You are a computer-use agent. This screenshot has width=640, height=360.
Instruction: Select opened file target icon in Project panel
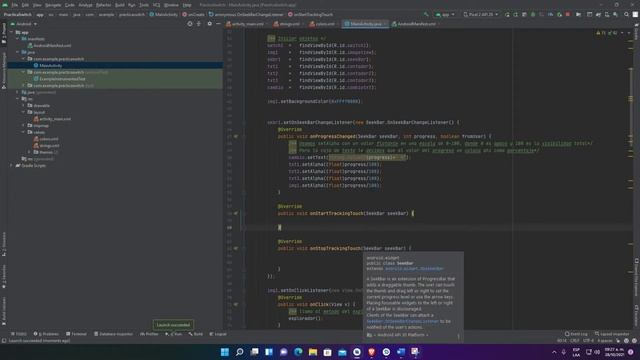tap(190, 24)
